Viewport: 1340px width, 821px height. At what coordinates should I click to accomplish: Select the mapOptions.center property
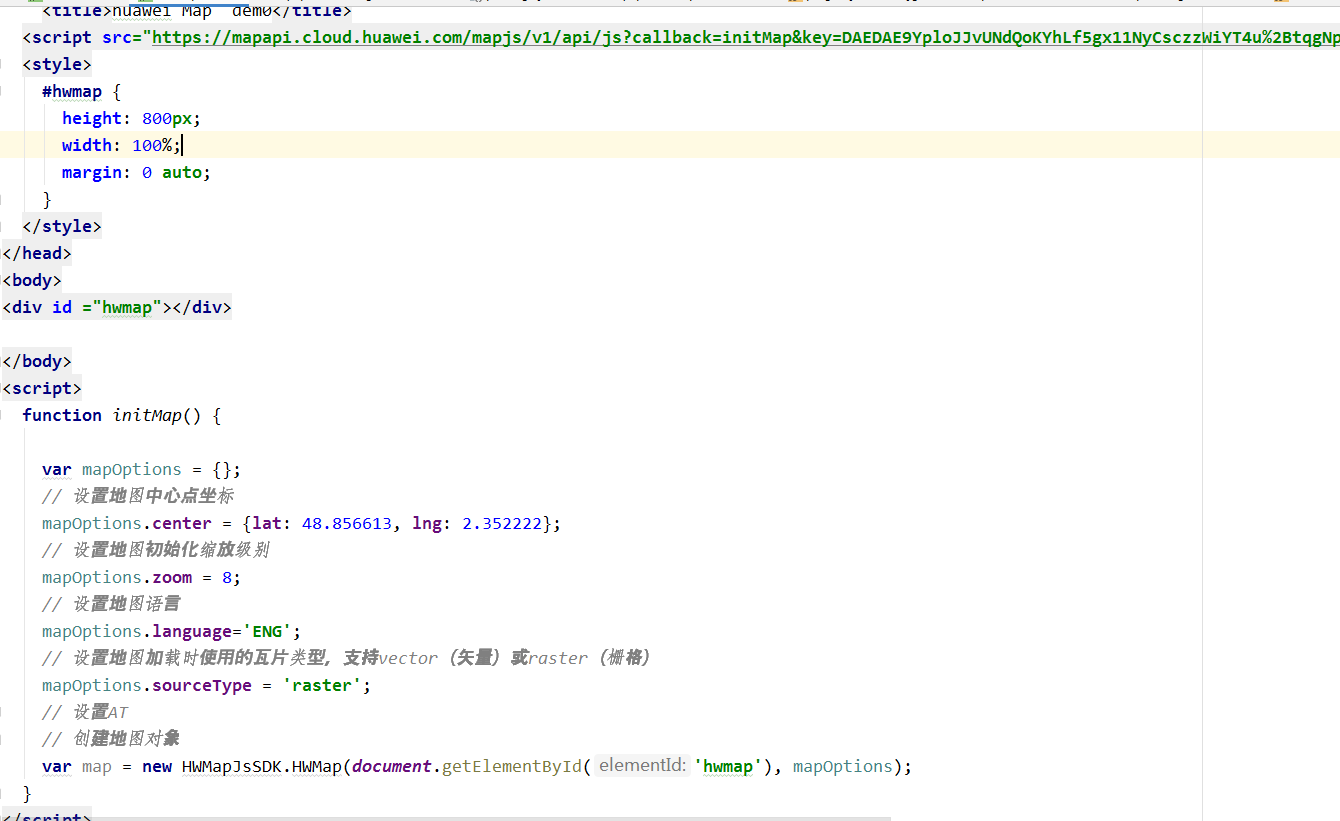point(127,523)
